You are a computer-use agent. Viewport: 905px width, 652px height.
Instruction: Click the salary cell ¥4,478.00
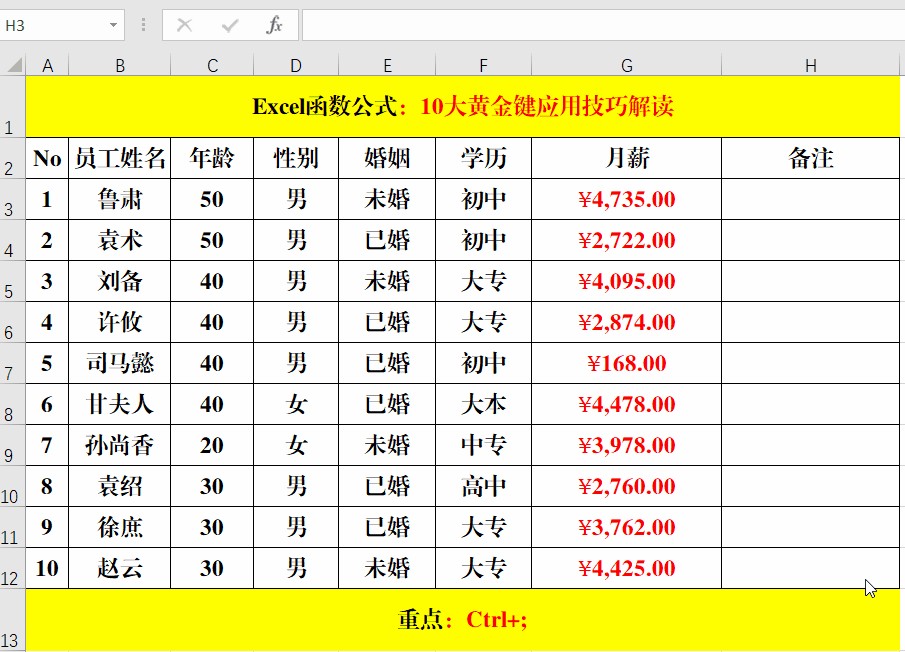pyautogui.click(x=626, y=404)
